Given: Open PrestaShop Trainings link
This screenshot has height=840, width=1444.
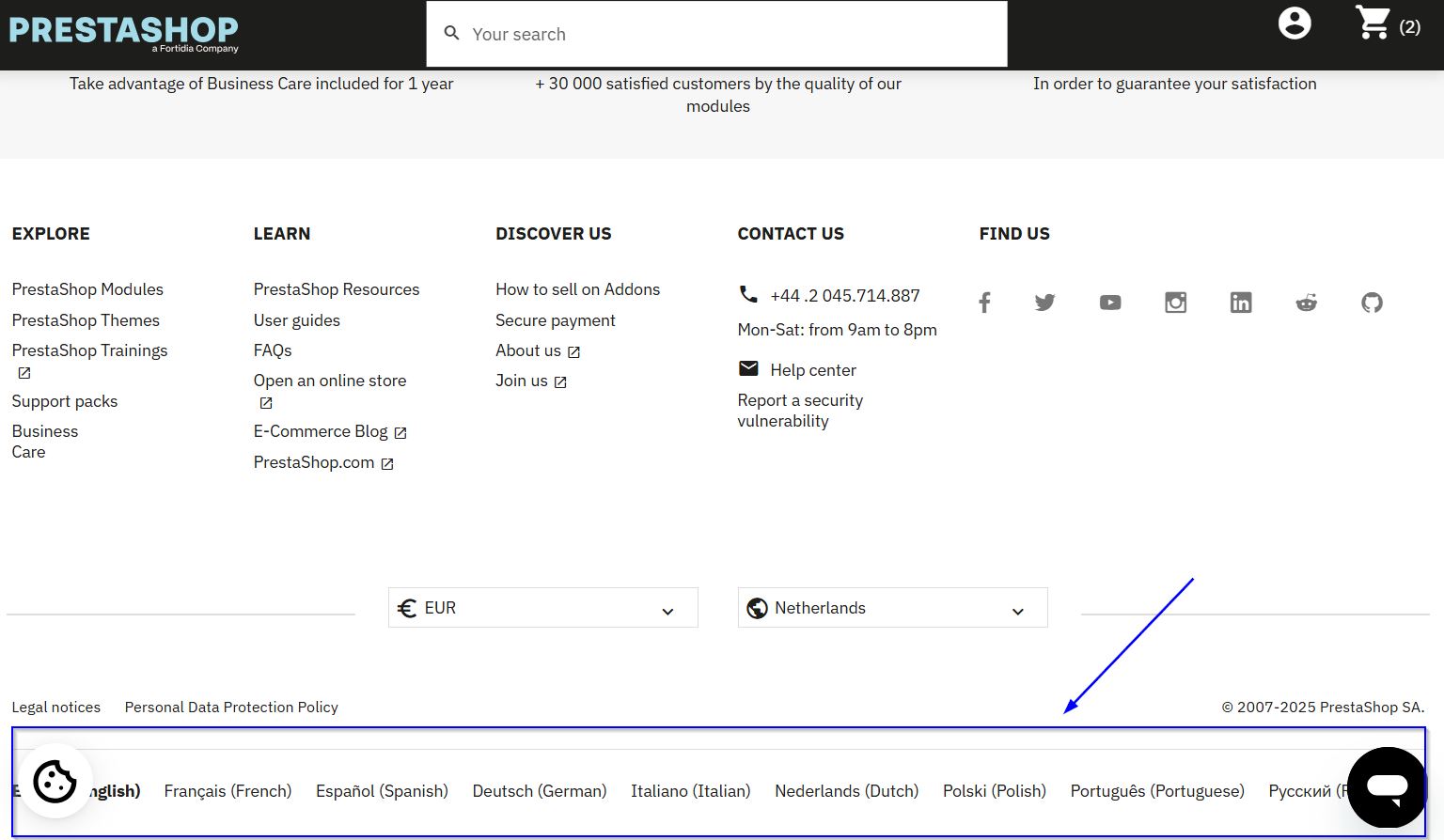Looking at the screenshot, I should pyautogui.click(x=89, y=350).
